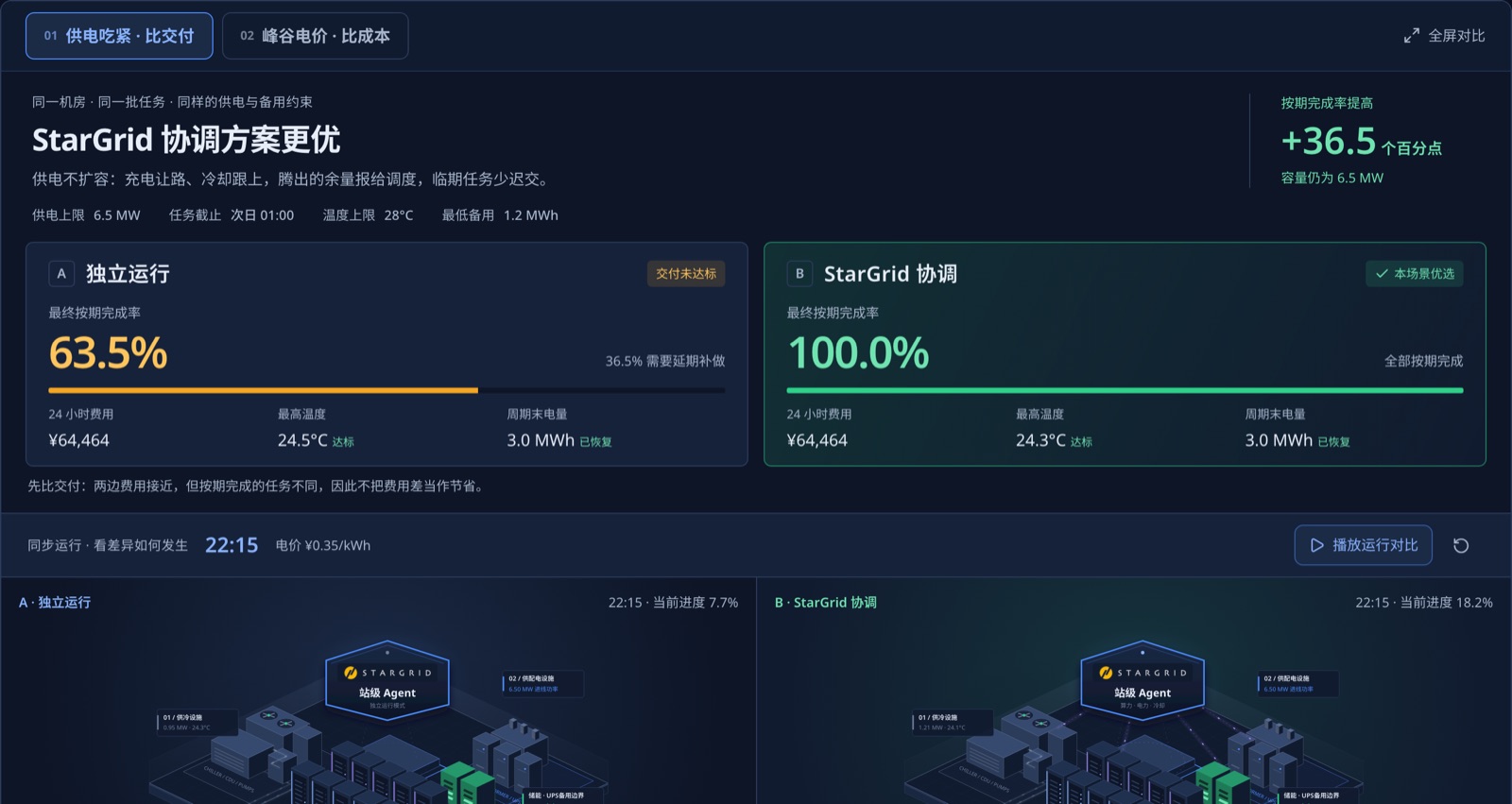The image size is (1512, 804).
Task: Click the 本场景优选 badge
Action: pyautogui.click(x=1414, y=274)
